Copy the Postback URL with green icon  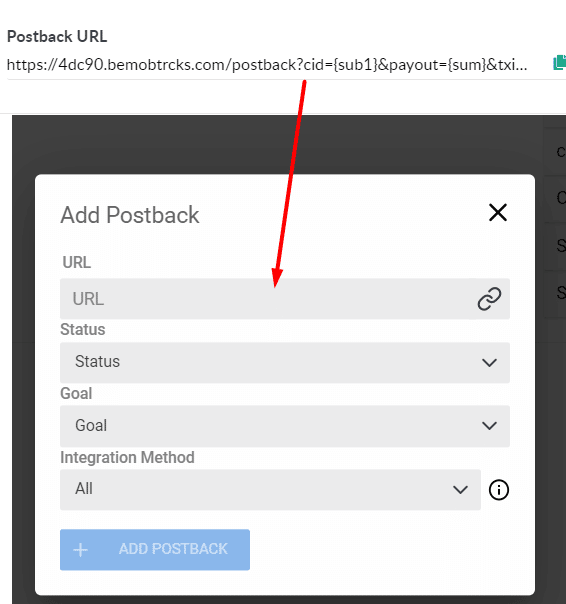(x=559, y=63)
